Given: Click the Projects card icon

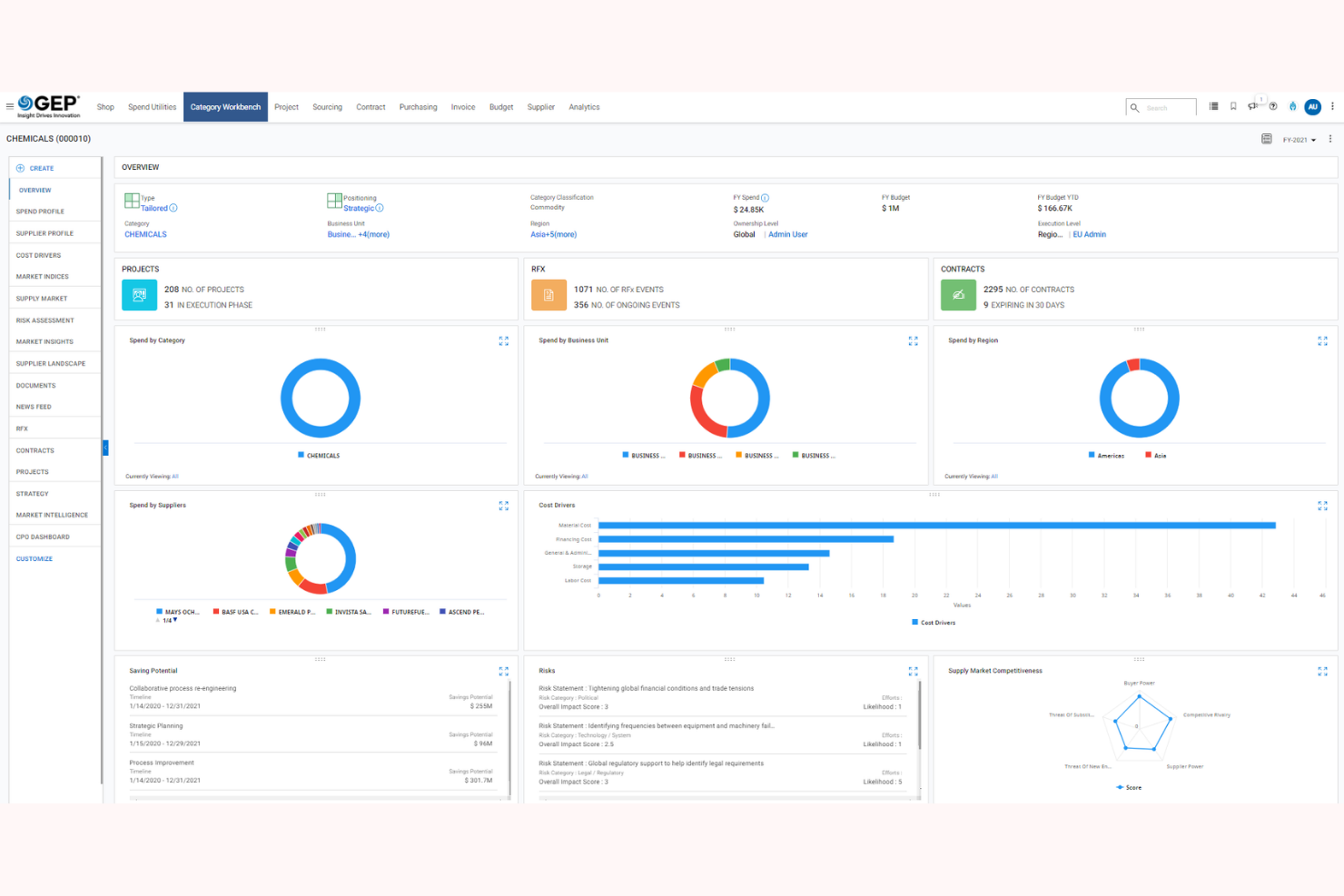Looking at the screenshot, I should 139,294.
